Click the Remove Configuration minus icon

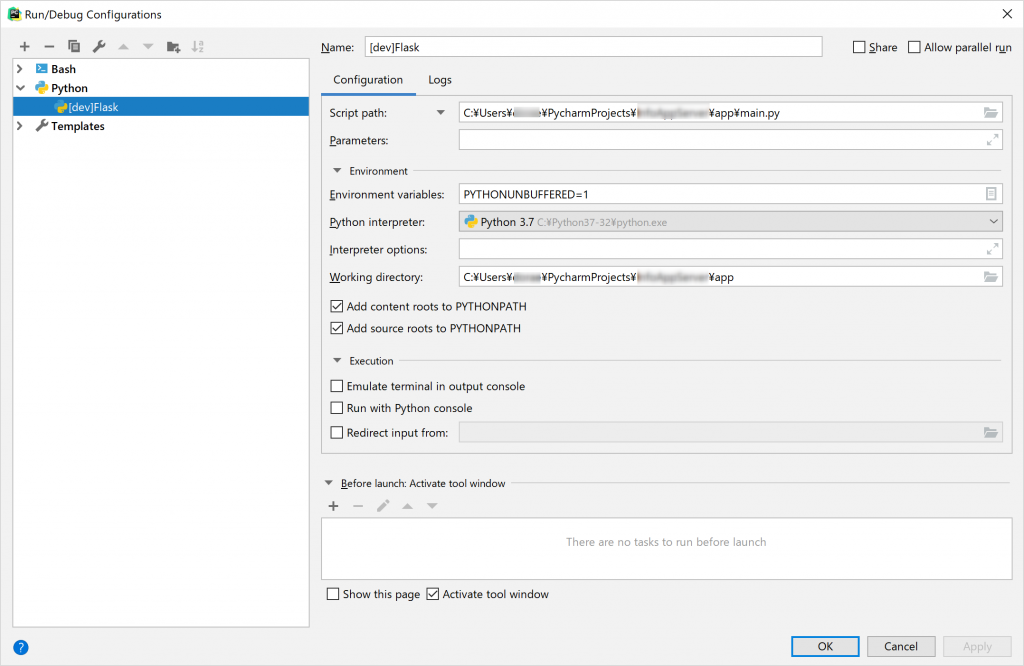pos(49,47)
